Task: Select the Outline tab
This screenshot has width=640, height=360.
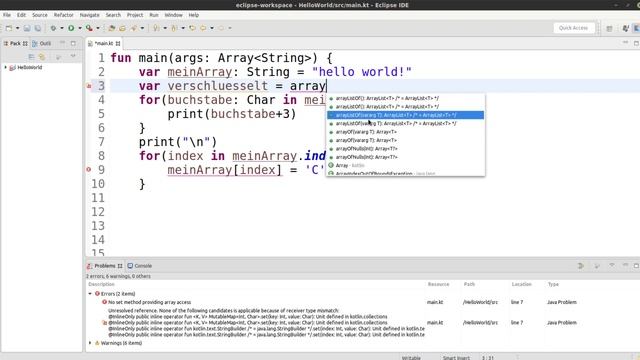Action: 42,43
